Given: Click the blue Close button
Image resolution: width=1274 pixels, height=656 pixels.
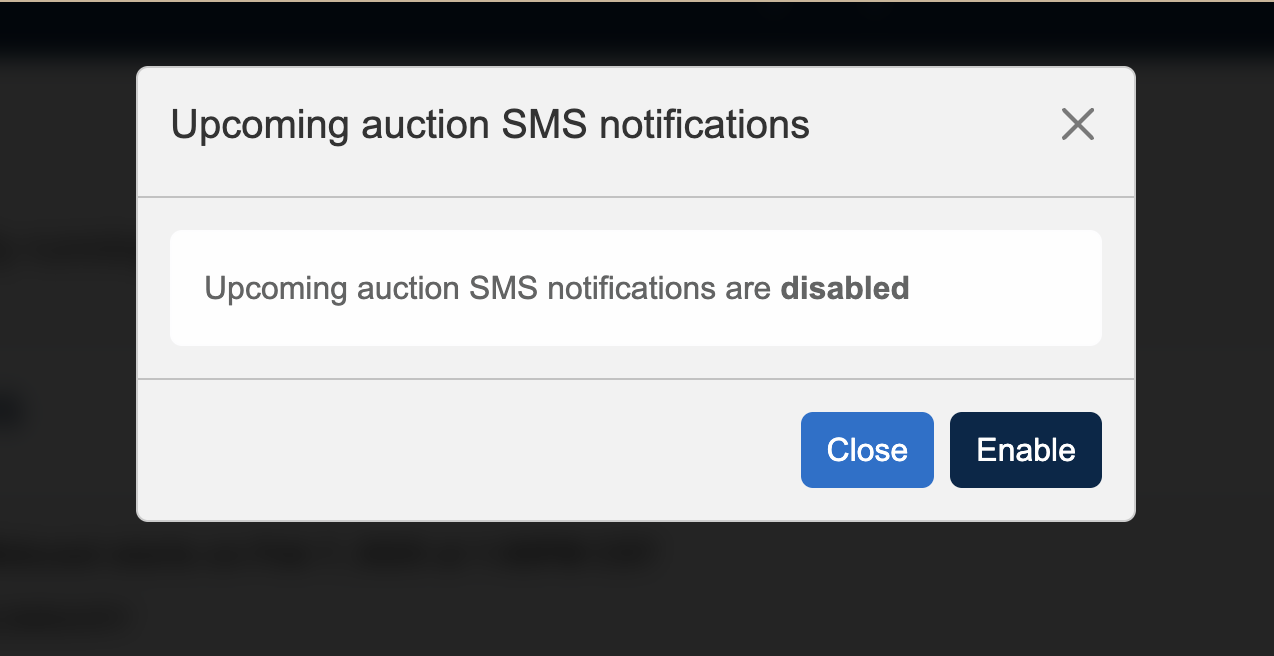Looking at the screenshot, I should click(x=867, y=450).
